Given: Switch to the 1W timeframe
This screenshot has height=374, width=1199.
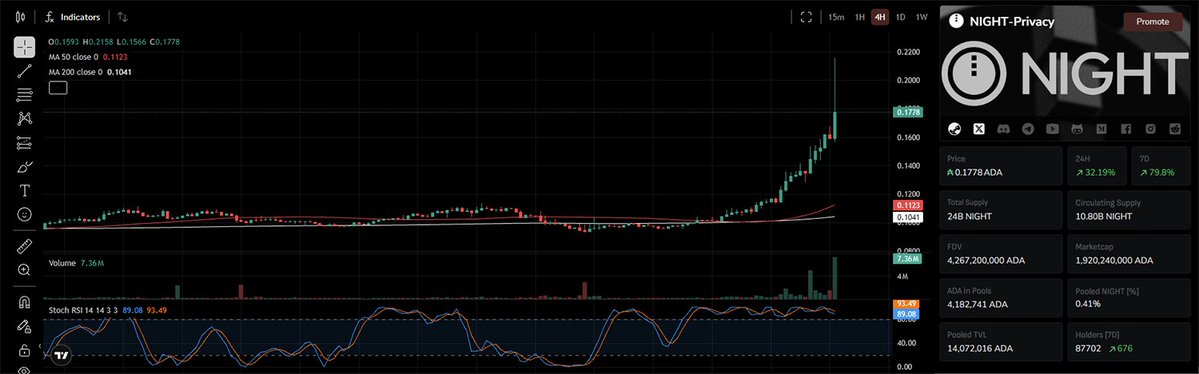Looking at the screenshot, I should click(x=922, y=17).
